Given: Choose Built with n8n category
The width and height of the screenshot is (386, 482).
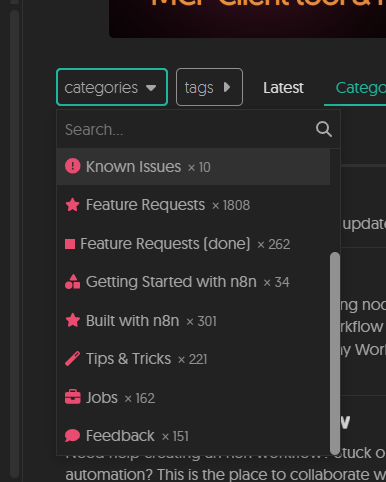Looking at the screenshot, I should tap(193, 321).
